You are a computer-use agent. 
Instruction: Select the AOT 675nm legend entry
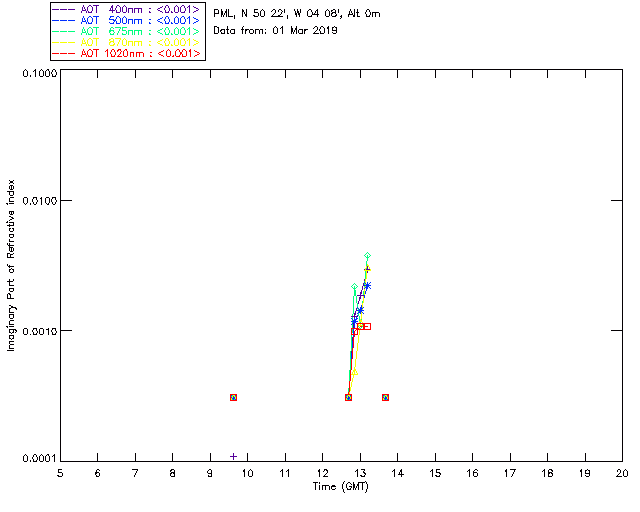pyautogui.click(x=126, y=31)
